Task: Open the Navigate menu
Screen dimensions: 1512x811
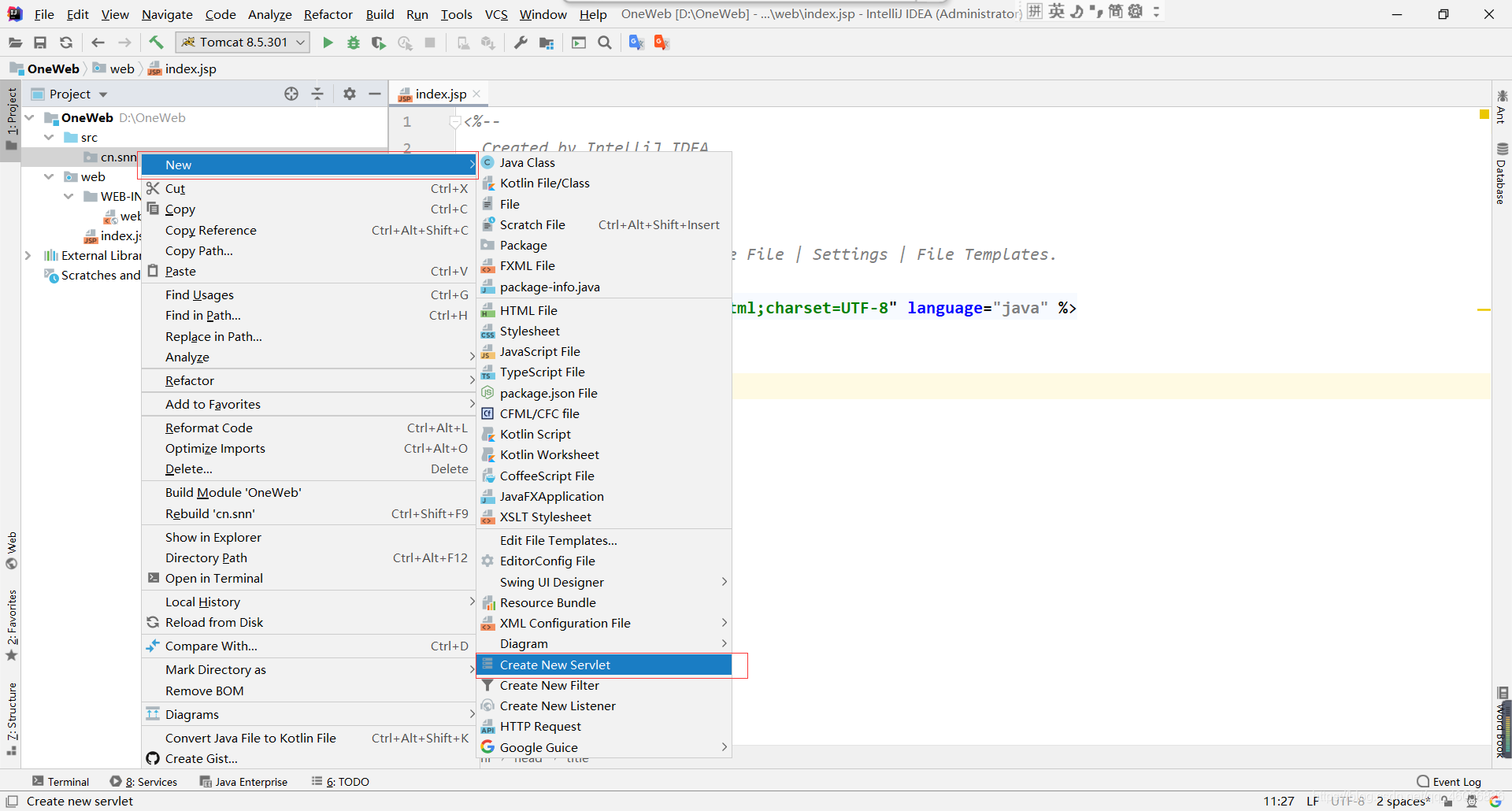Action: 167,14
